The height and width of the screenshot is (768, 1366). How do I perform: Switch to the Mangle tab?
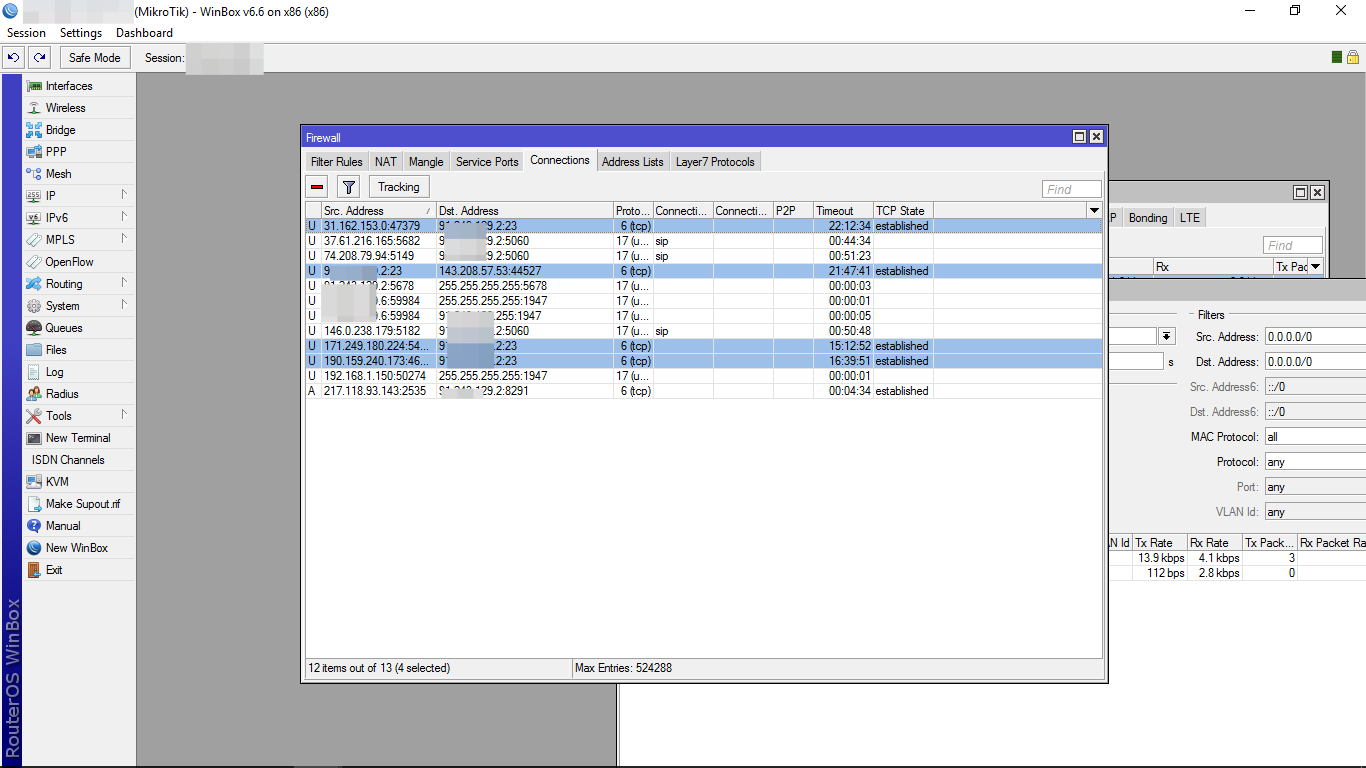(426, 162)
